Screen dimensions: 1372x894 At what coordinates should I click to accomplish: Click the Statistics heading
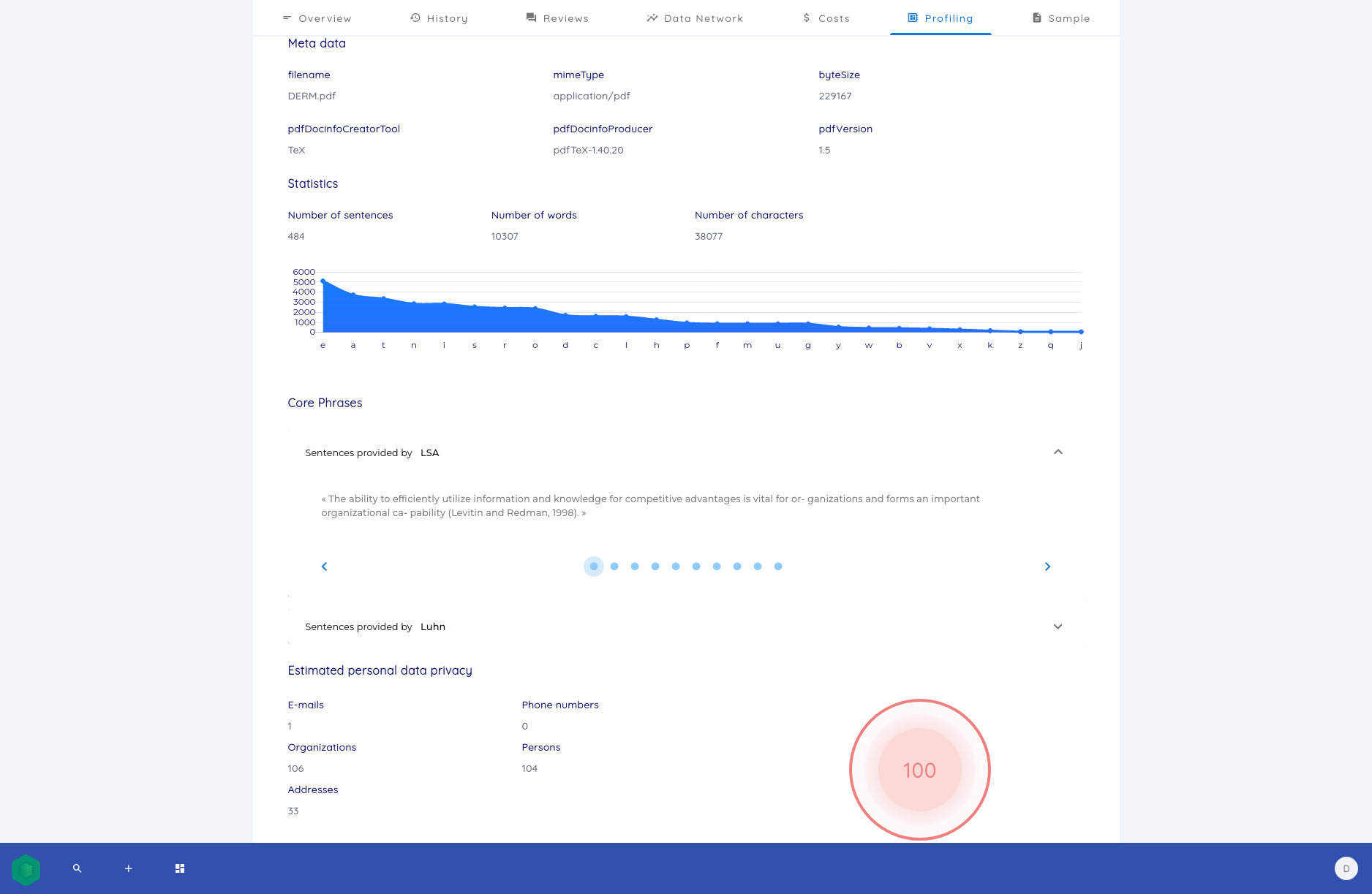[312, 183]
